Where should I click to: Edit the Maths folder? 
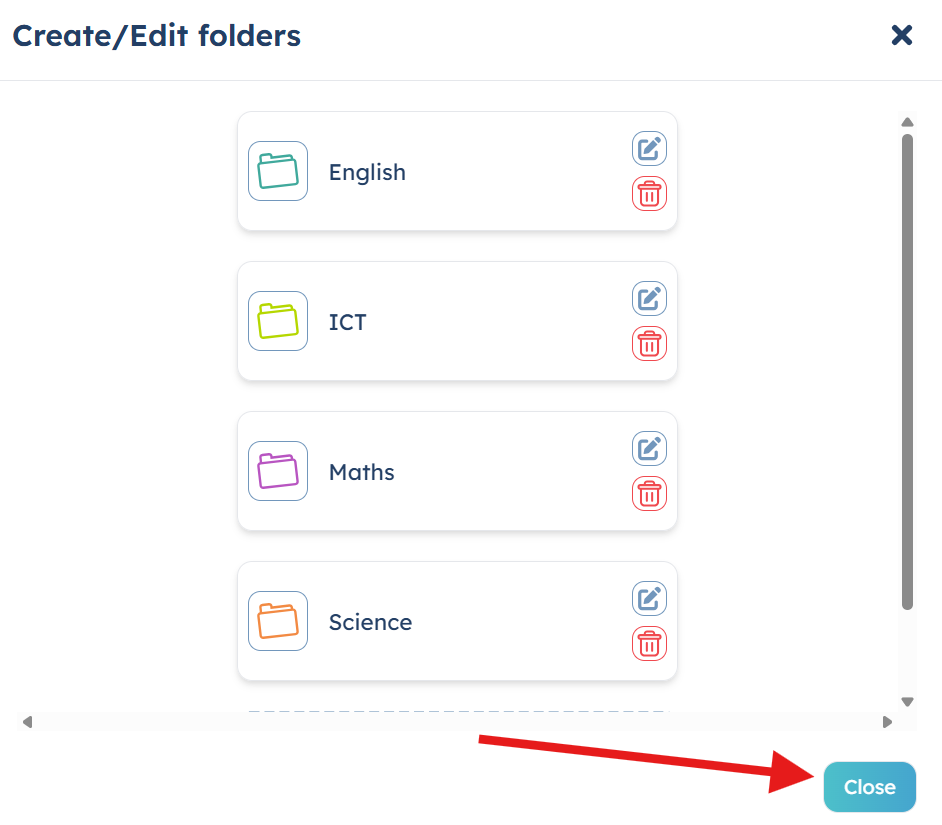(x=649, y=448)
